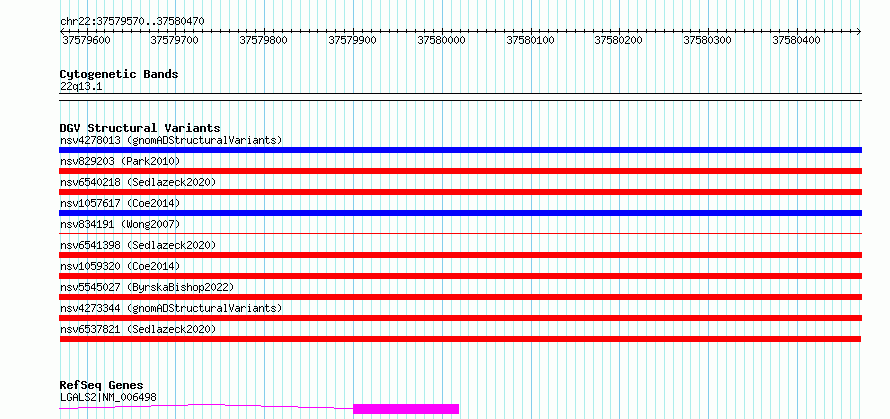Viewport: 890px width, 419px height.
Task: Click the magenta LGALS2 exon block
Action: coord(406,409)
